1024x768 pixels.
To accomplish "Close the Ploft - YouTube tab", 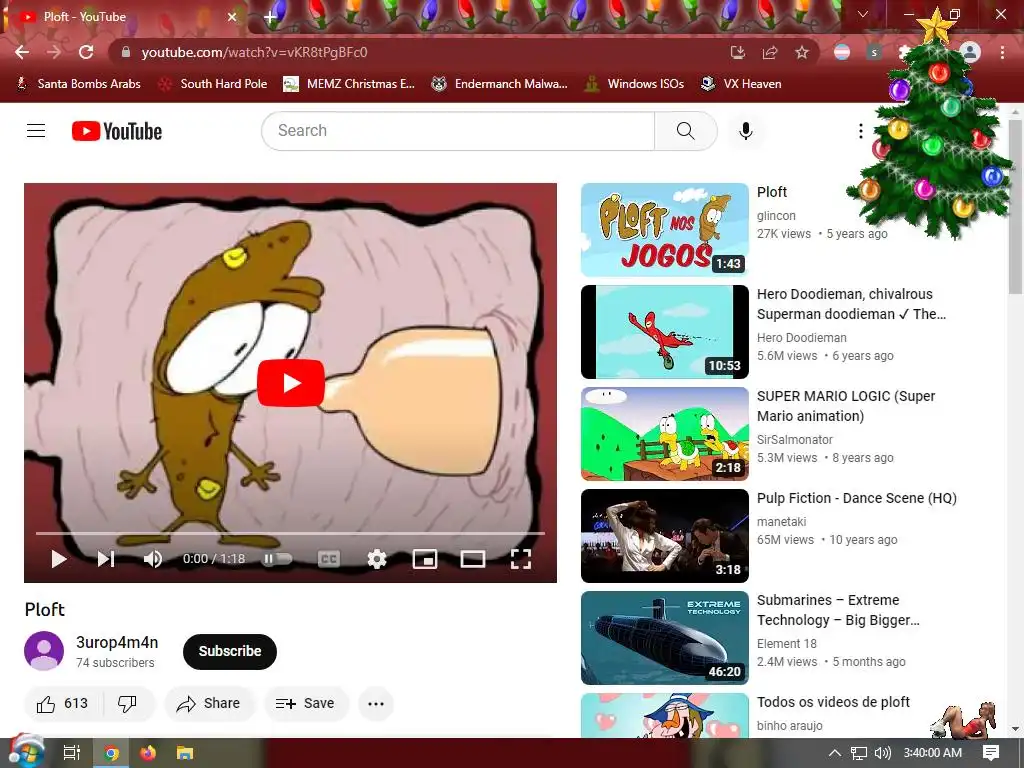I will (x=232, y=17).
